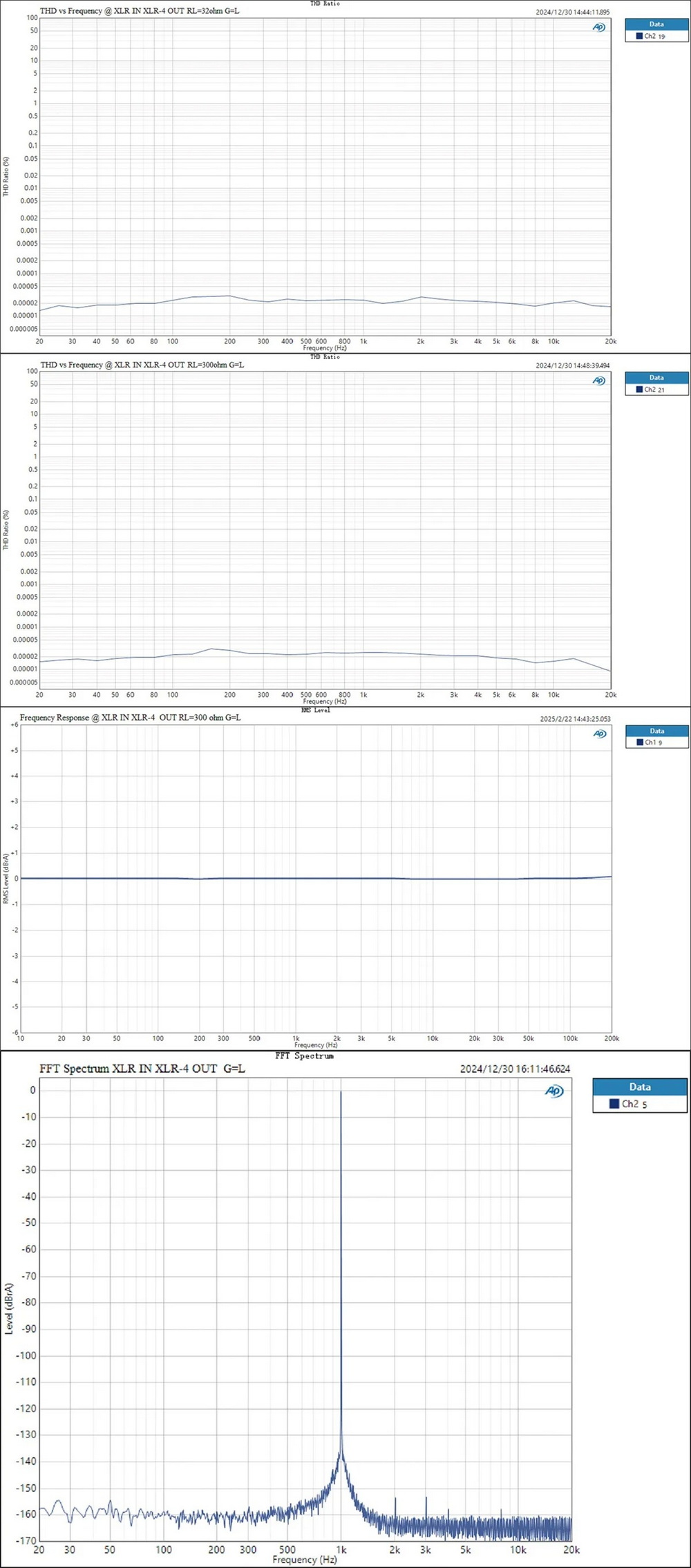Click the Data legend header above Ch1 9
691x1568 pixels.
point(656,731)
